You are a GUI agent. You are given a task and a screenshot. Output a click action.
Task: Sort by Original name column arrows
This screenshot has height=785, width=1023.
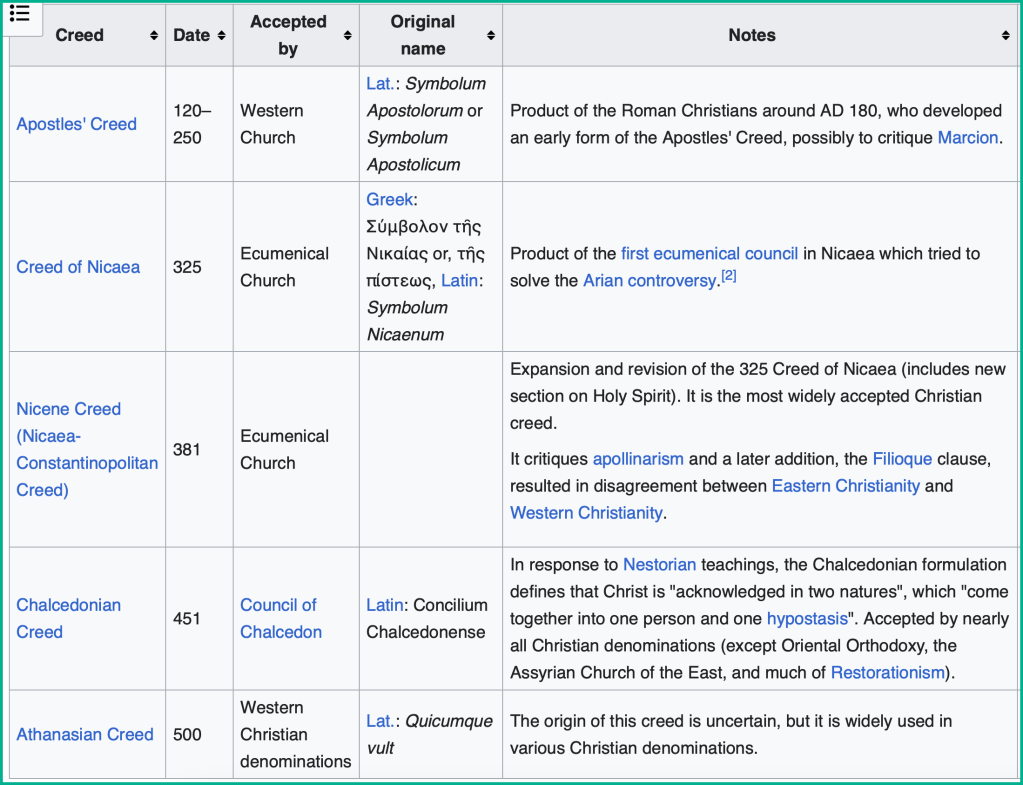491,36
